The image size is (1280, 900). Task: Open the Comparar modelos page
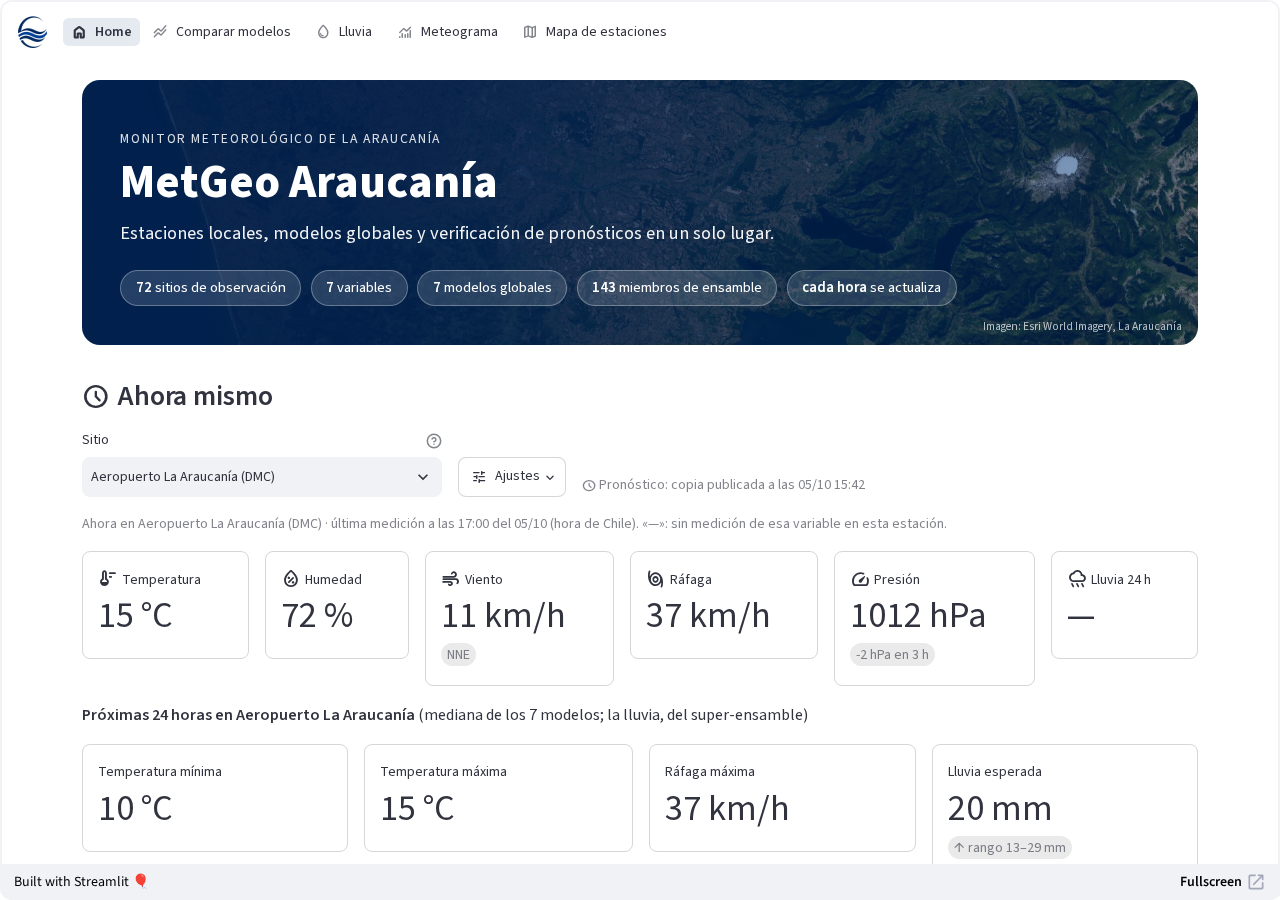tap(222, 32)
